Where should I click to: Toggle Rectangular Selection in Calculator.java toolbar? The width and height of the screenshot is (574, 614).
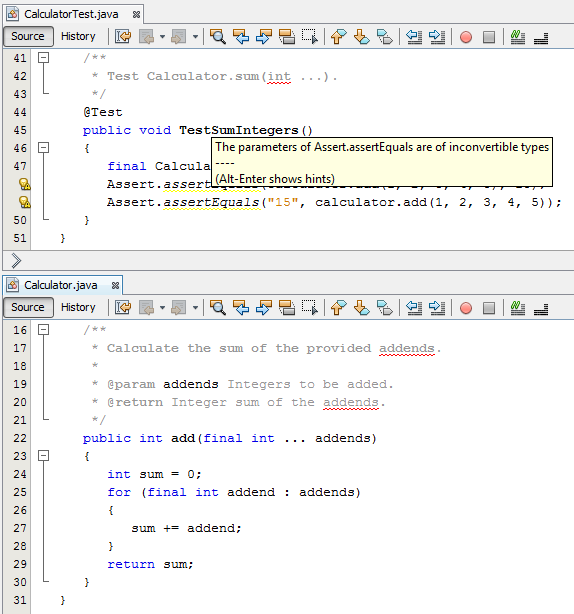pos(310,308)
